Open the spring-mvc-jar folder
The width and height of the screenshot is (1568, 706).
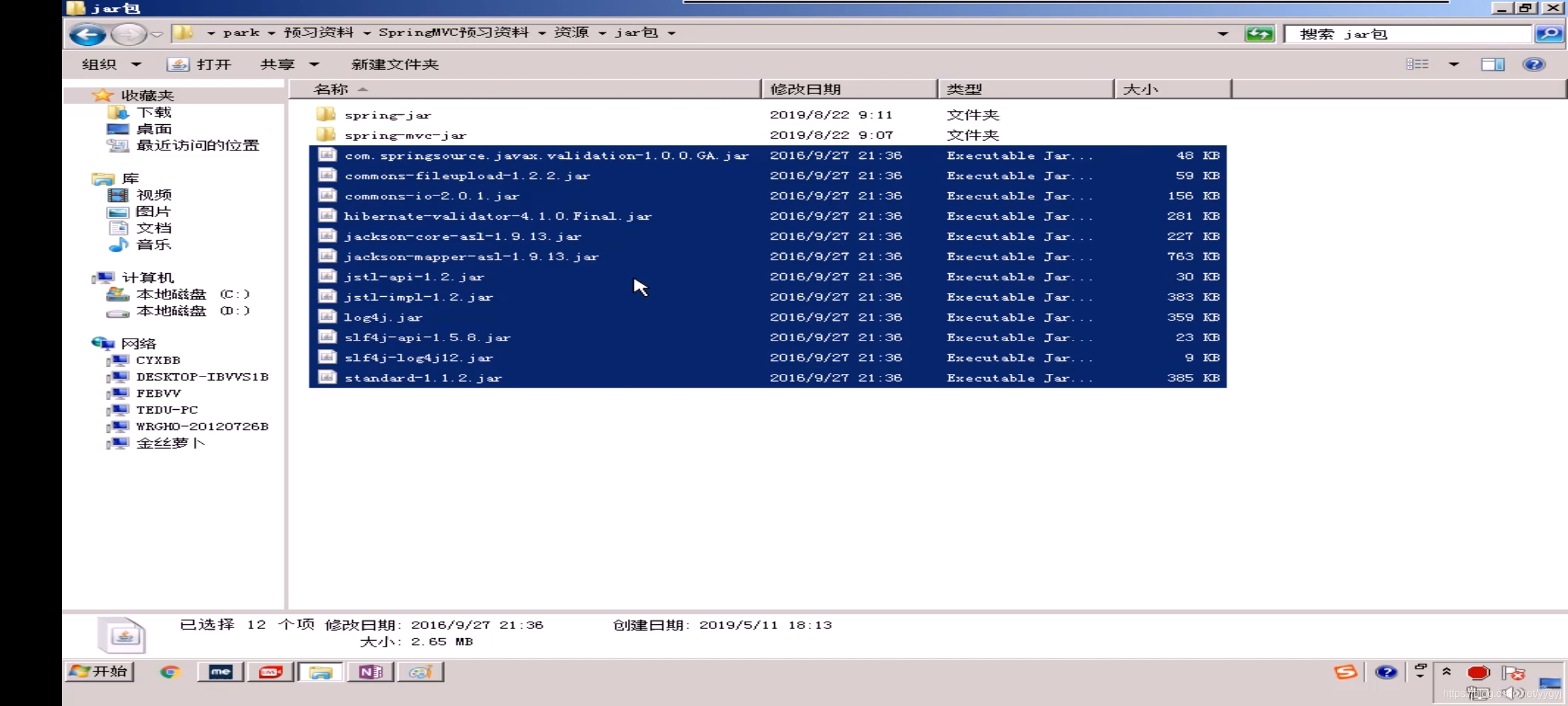[x=405, y=135]
